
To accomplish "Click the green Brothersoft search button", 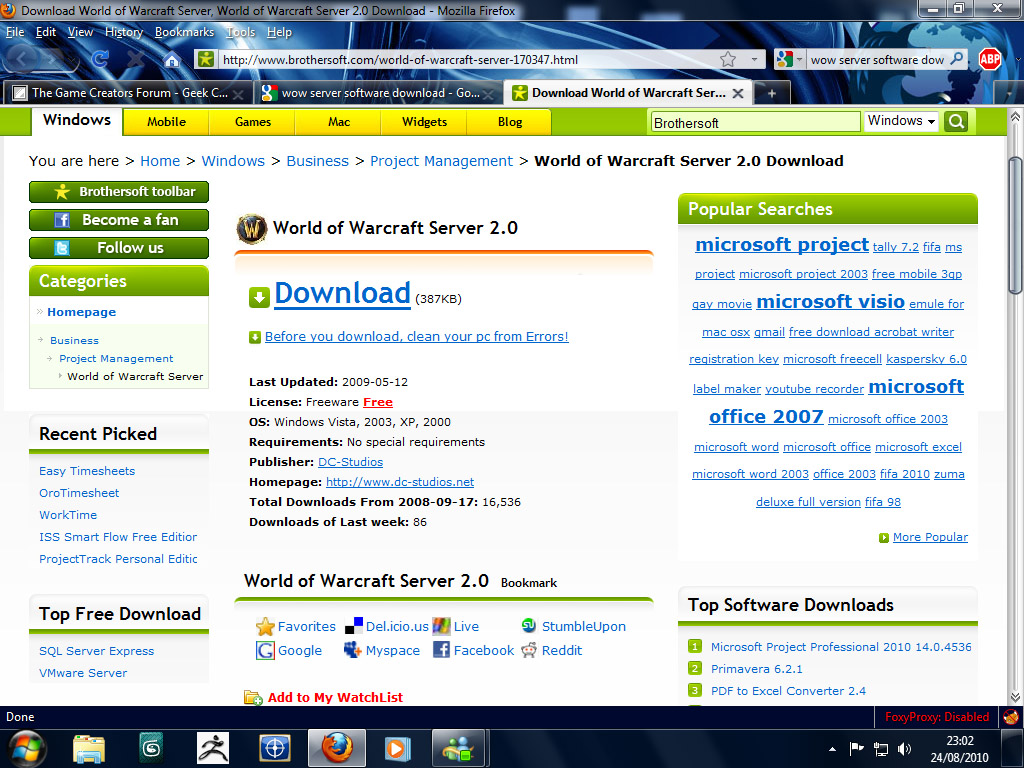I will 955,121.
